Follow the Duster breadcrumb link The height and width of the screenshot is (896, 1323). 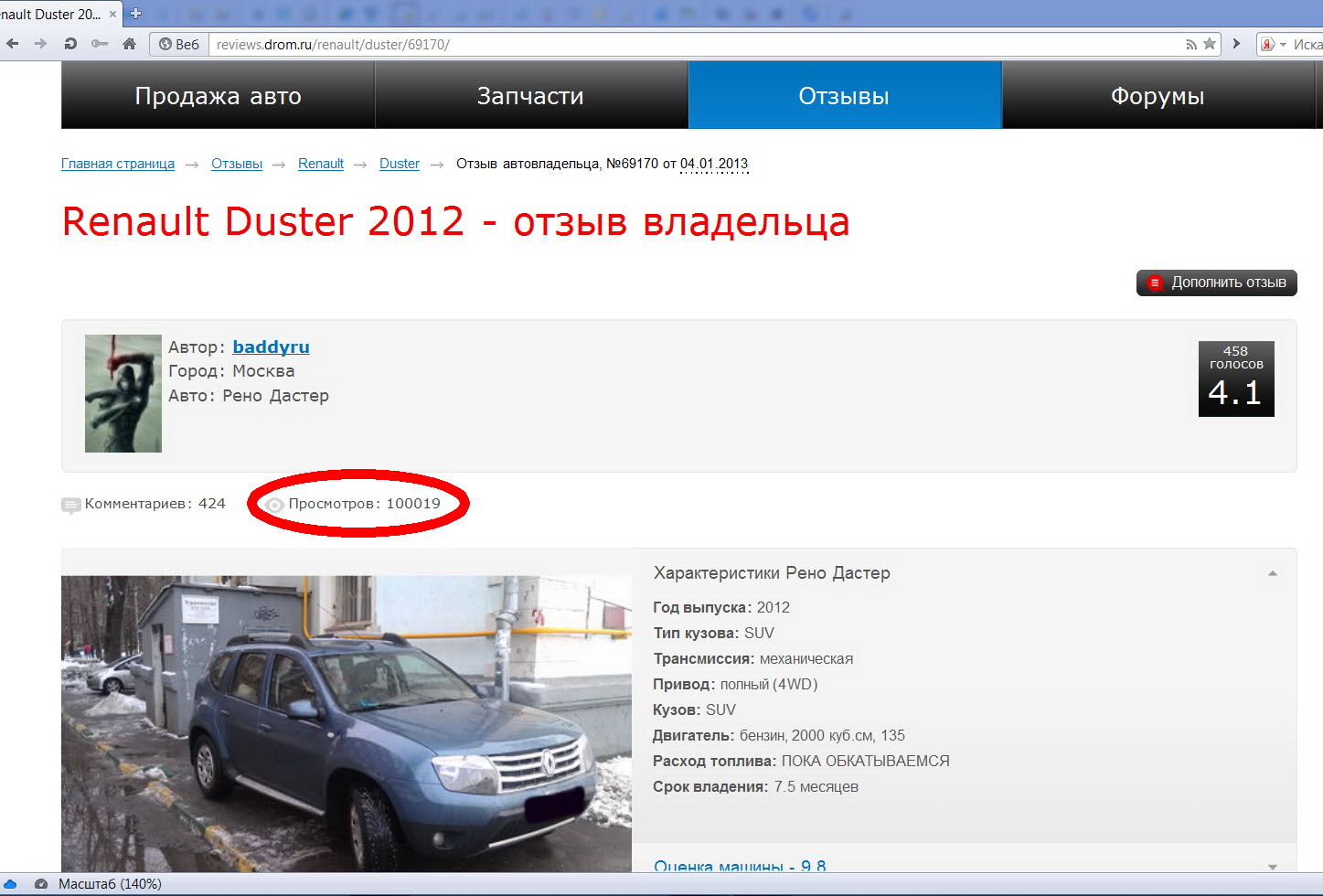point(399,164)
